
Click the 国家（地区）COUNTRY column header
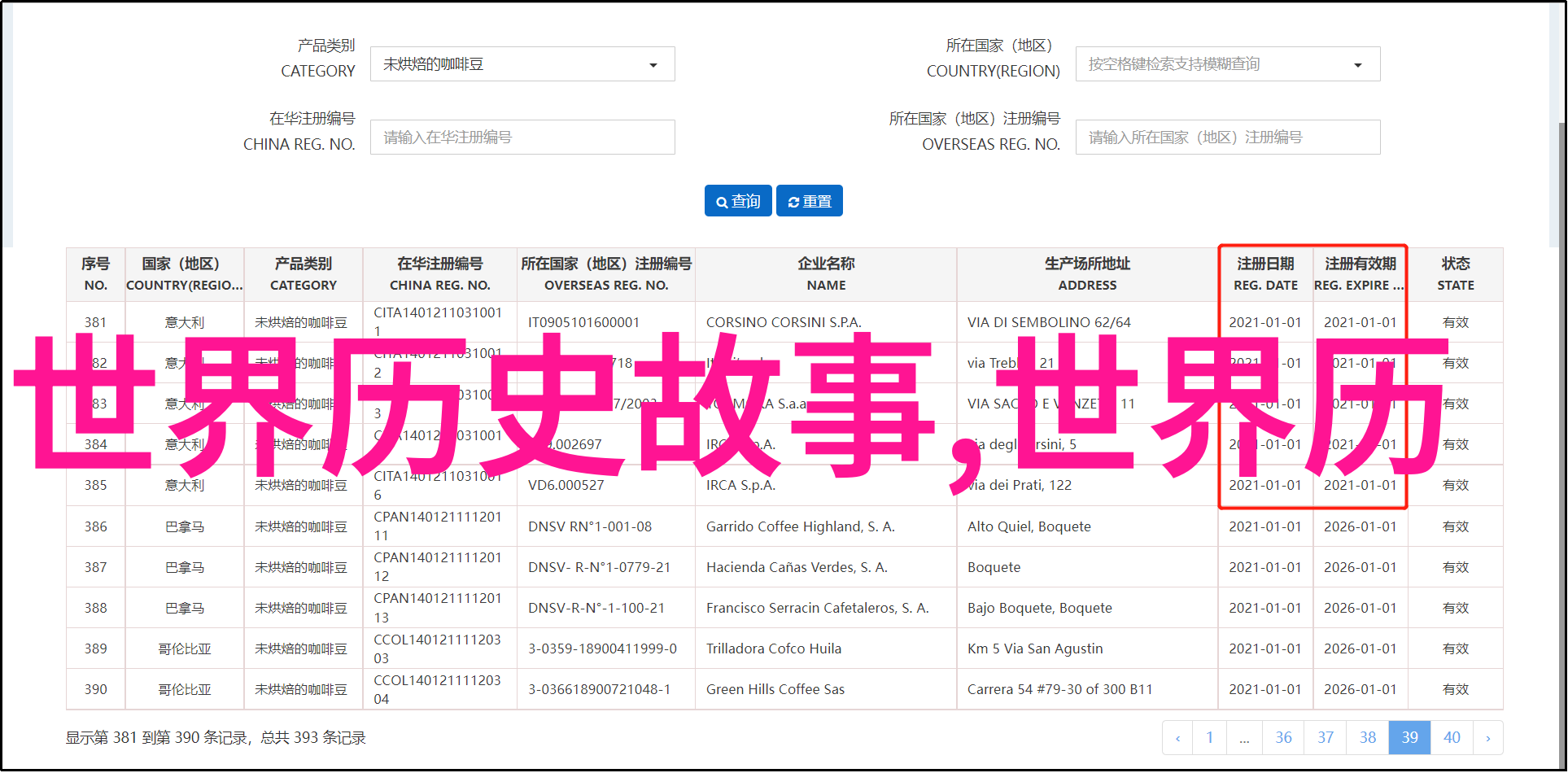tap(185, 274)
